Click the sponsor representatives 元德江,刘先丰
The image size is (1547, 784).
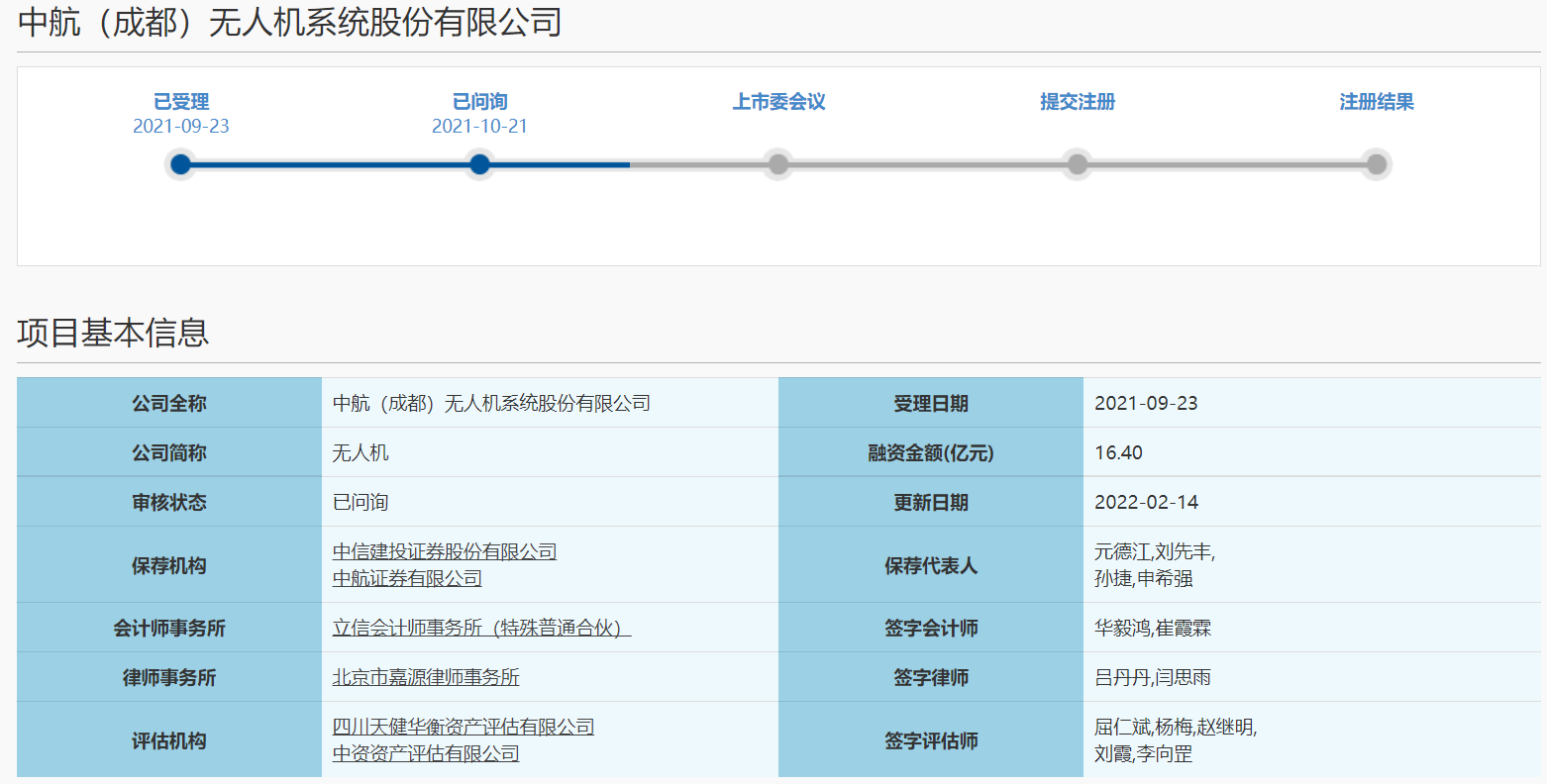(1155, 552)
